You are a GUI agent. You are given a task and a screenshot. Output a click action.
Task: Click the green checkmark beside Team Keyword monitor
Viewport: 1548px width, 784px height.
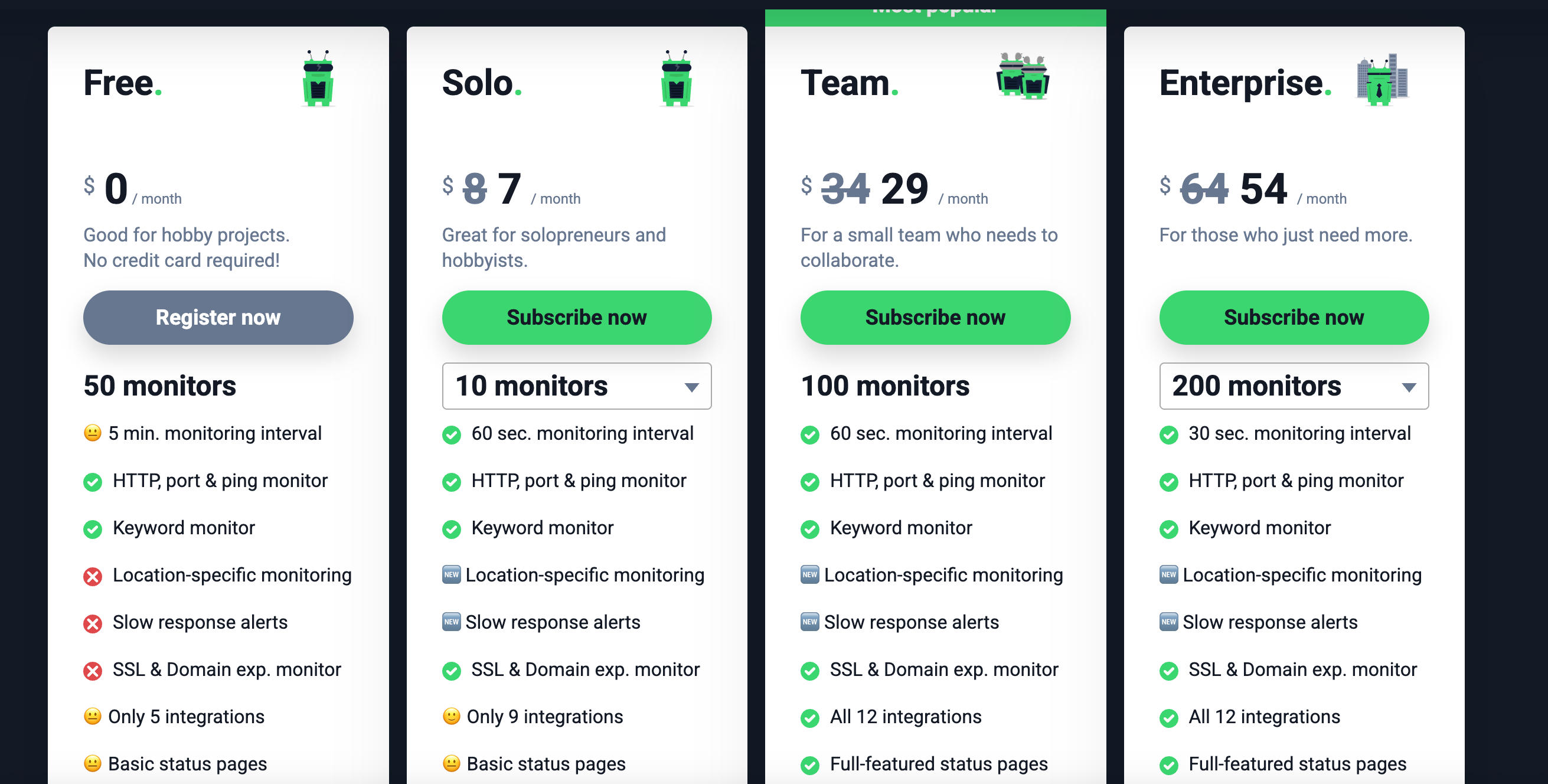click(809, 529)
